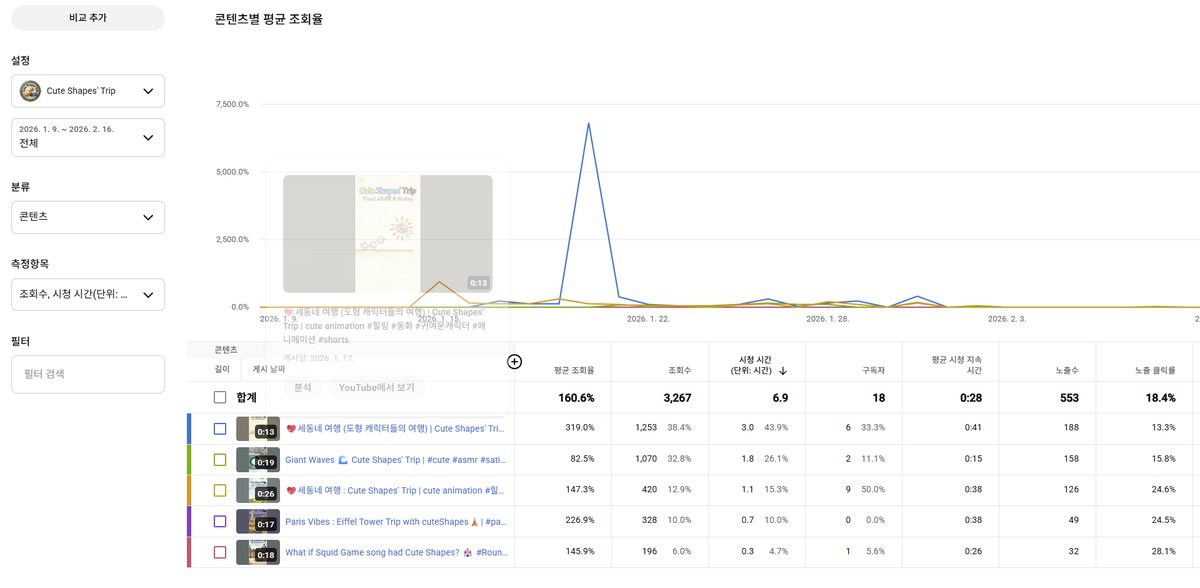Click the blue line peak on the chart
The image size is (1200, 588).
point(588,124)
